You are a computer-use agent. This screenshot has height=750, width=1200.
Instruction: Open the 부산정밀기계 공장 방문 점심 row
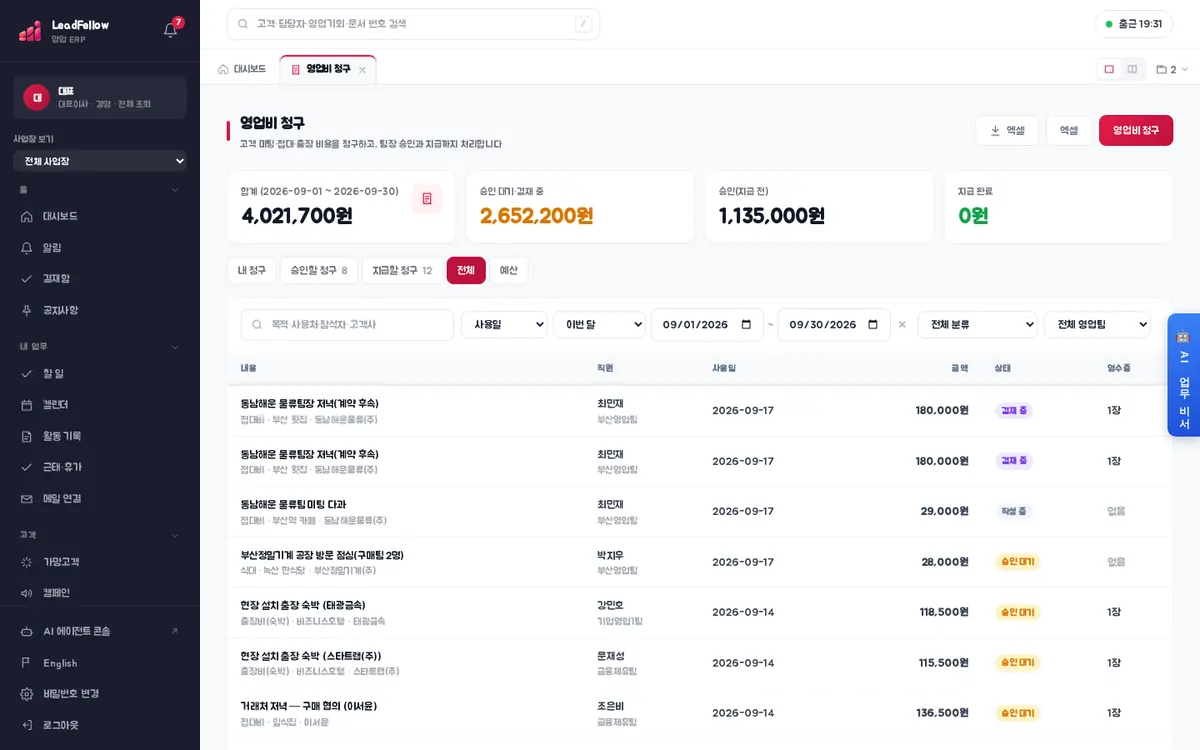tap(699, 562)
